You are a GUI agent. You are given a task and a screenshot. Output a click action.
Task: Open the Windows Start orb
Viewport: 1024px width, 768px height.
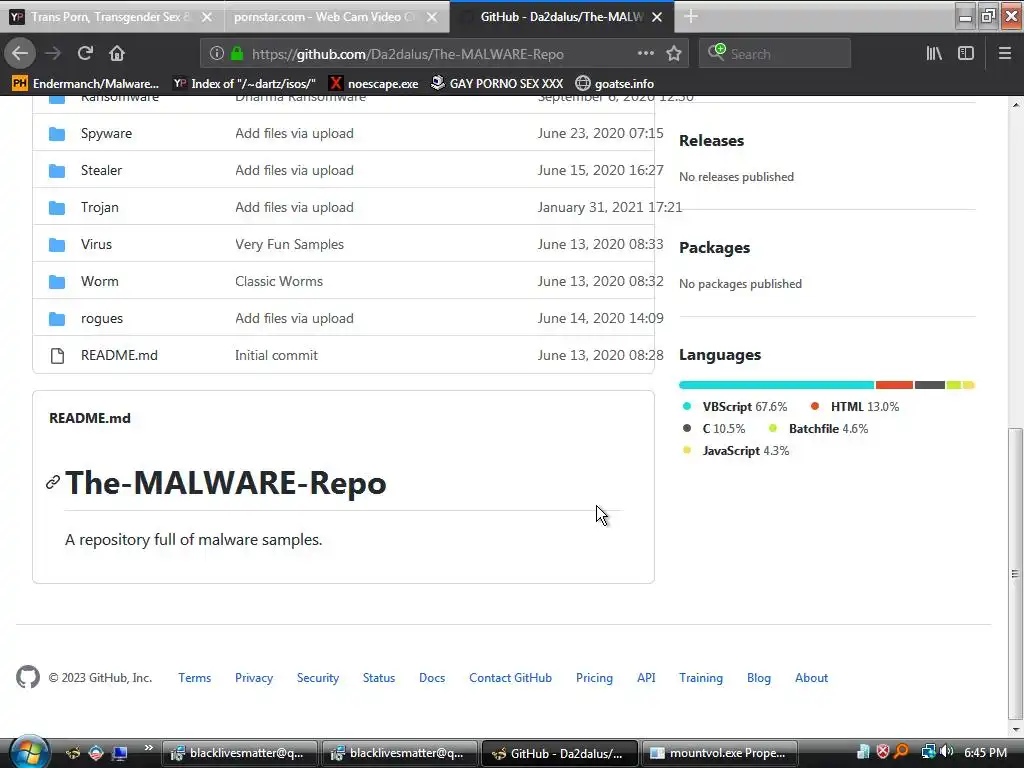27,752
